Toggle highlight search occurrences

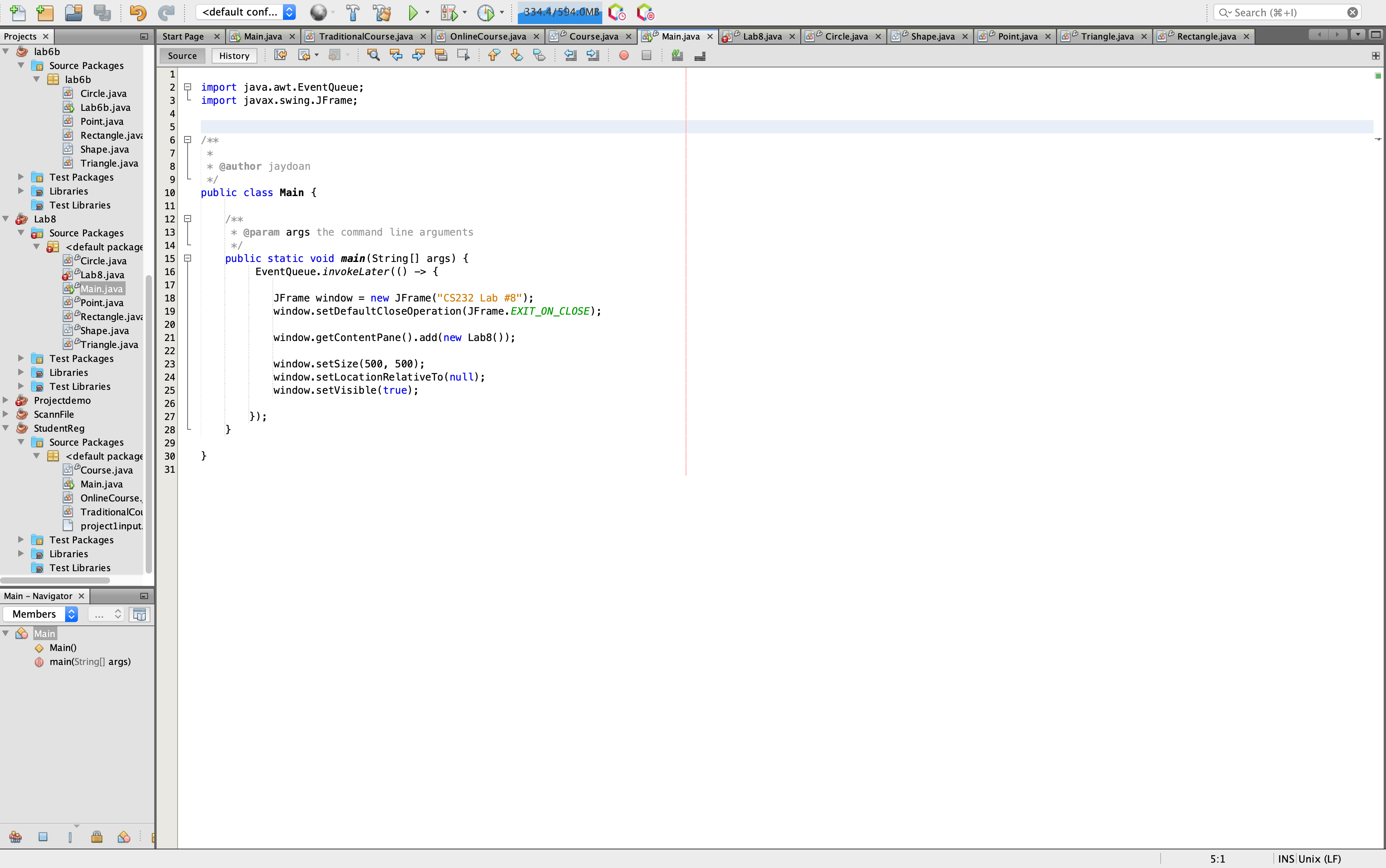[374, 55]
